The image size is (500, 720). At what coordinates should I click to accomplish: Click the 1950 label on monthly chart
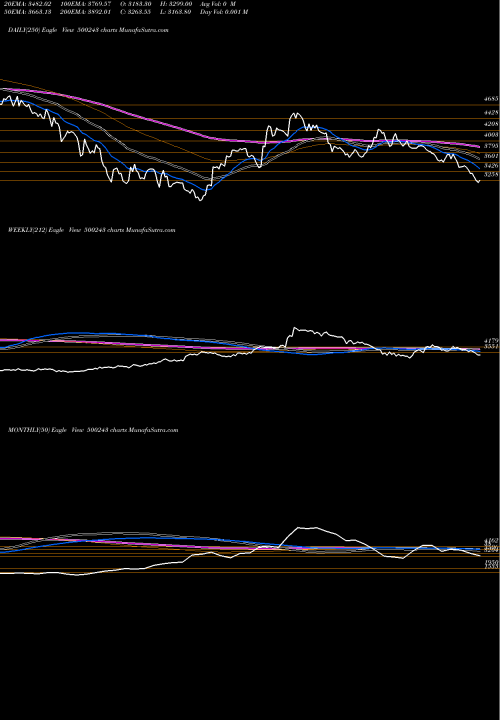[491, 562]
